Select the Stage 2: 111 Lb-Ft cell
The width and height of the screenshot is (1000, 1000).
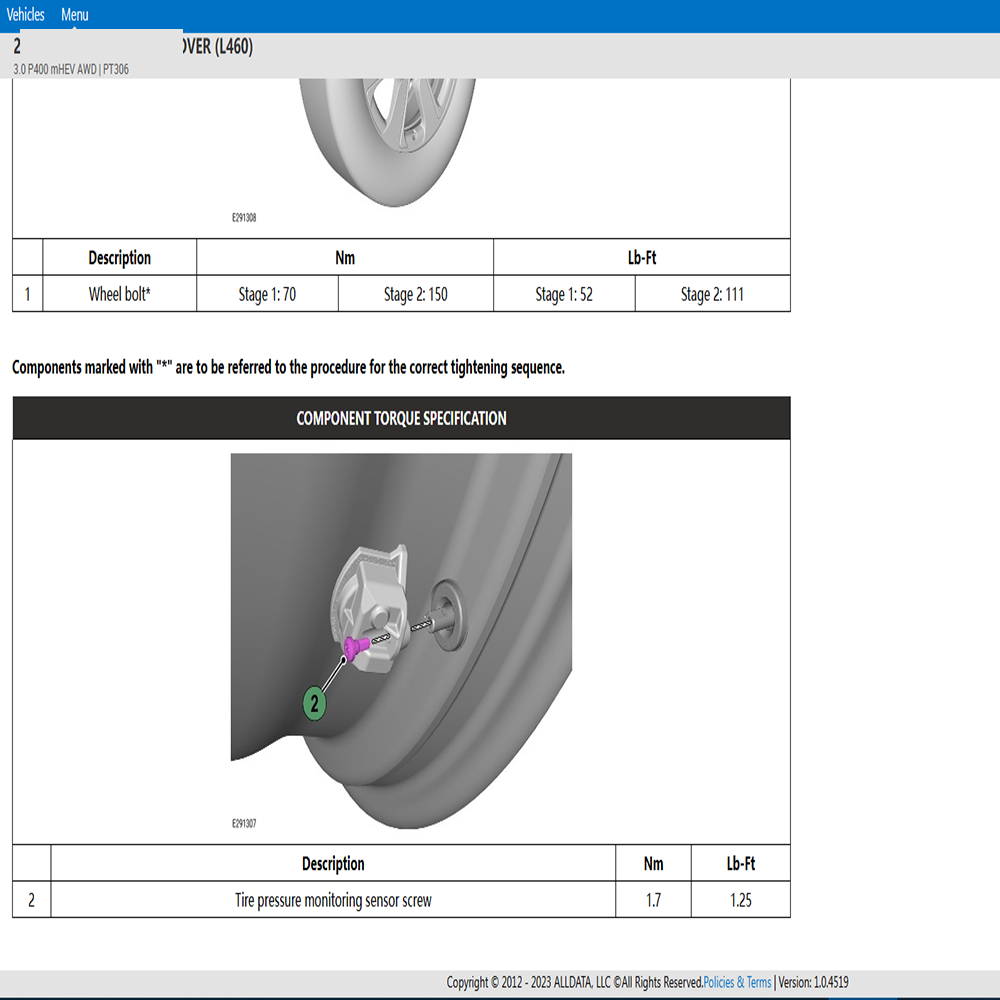point(712,294)
